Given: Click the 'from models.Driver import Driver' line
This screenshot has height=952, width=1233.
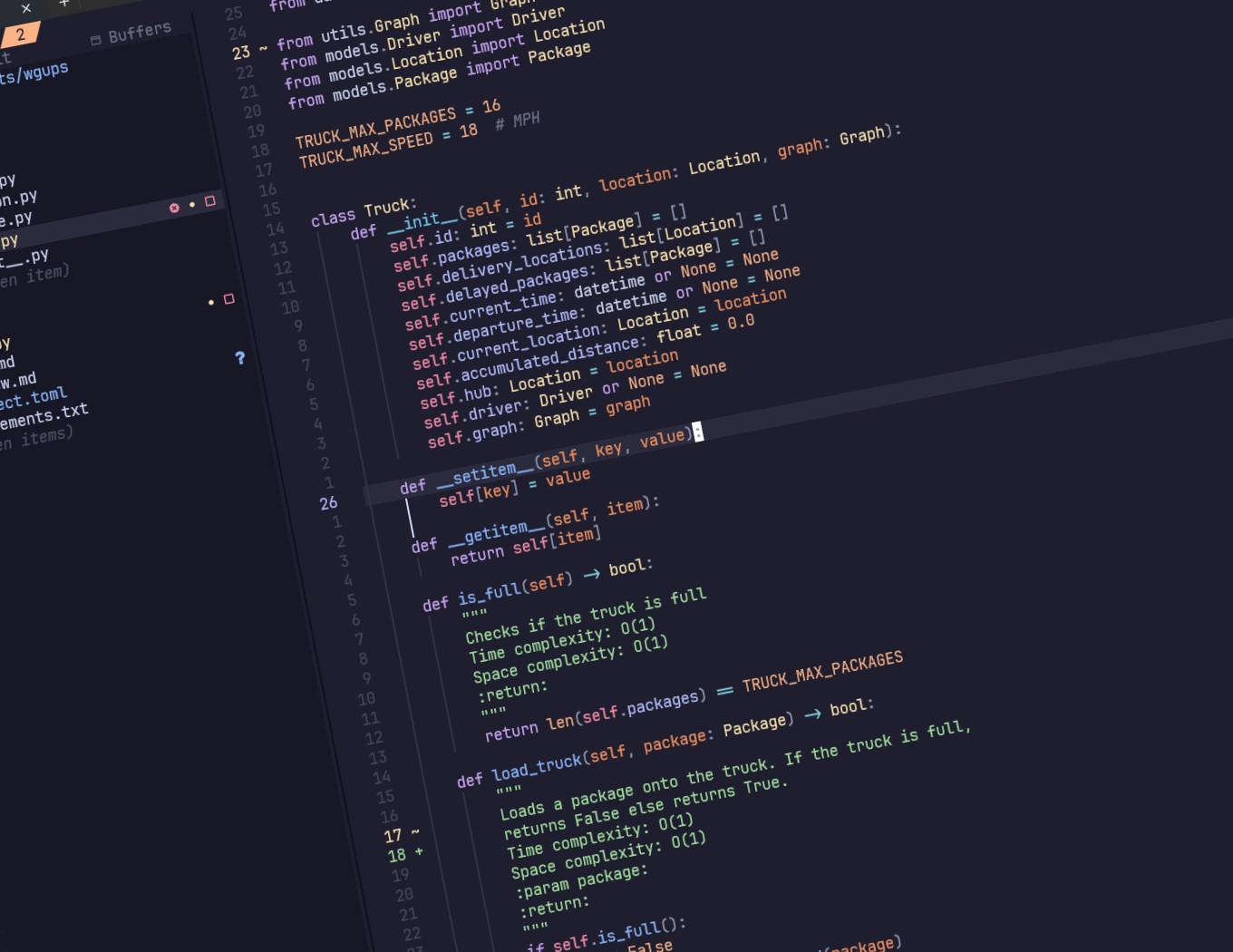Looking at the screenshot, I should (x=422, y=39).
